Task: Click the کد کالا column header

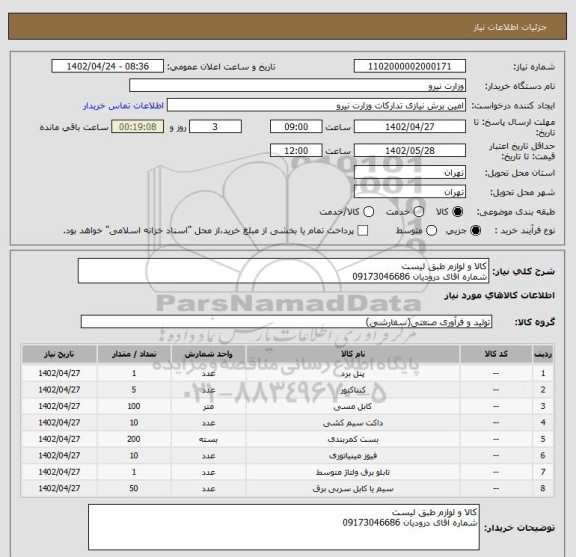Action: [x=496, y=354]
